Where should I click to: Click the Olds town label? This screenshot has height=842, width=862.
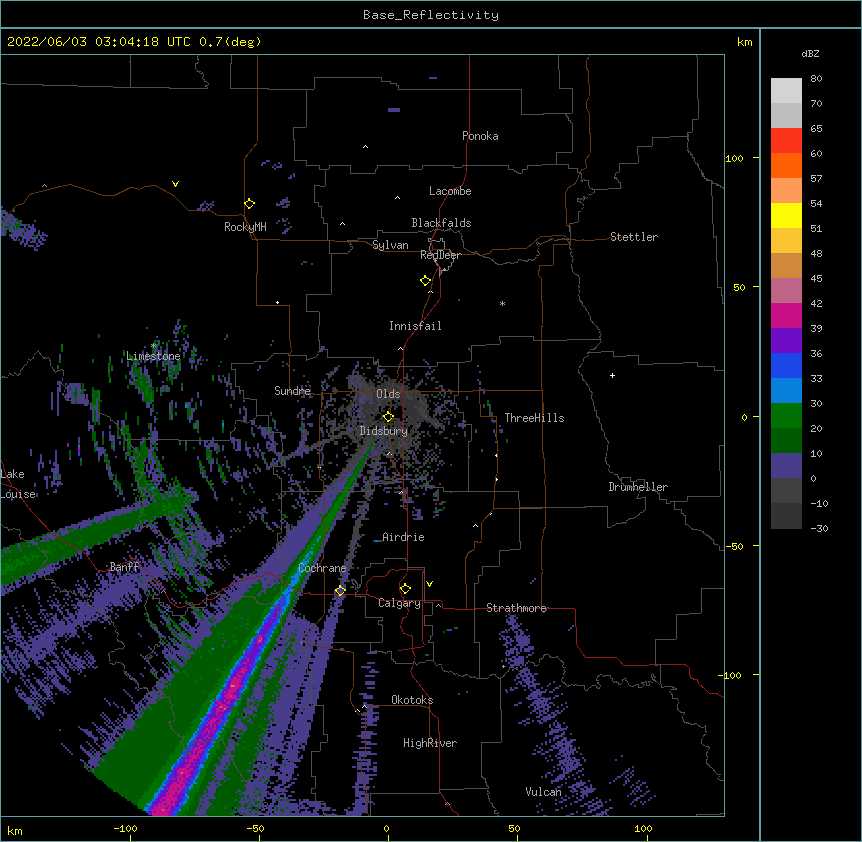(388, 394)
